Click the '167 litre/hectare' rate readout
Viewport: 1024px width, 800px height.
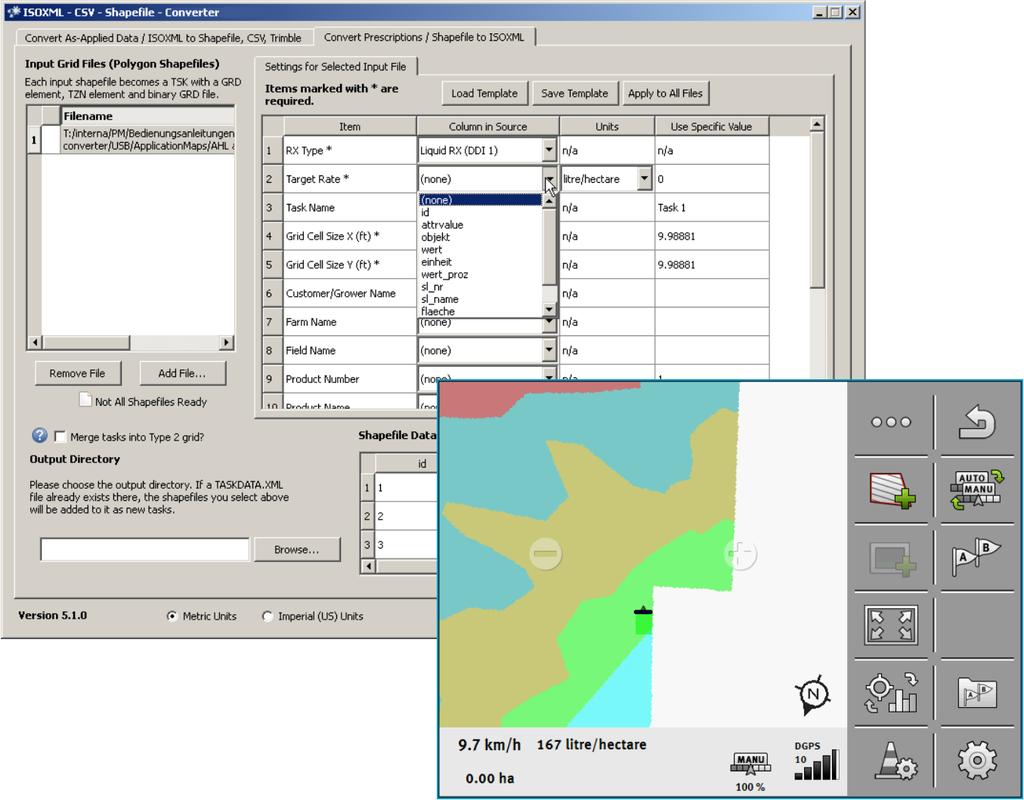click(592, 744)
